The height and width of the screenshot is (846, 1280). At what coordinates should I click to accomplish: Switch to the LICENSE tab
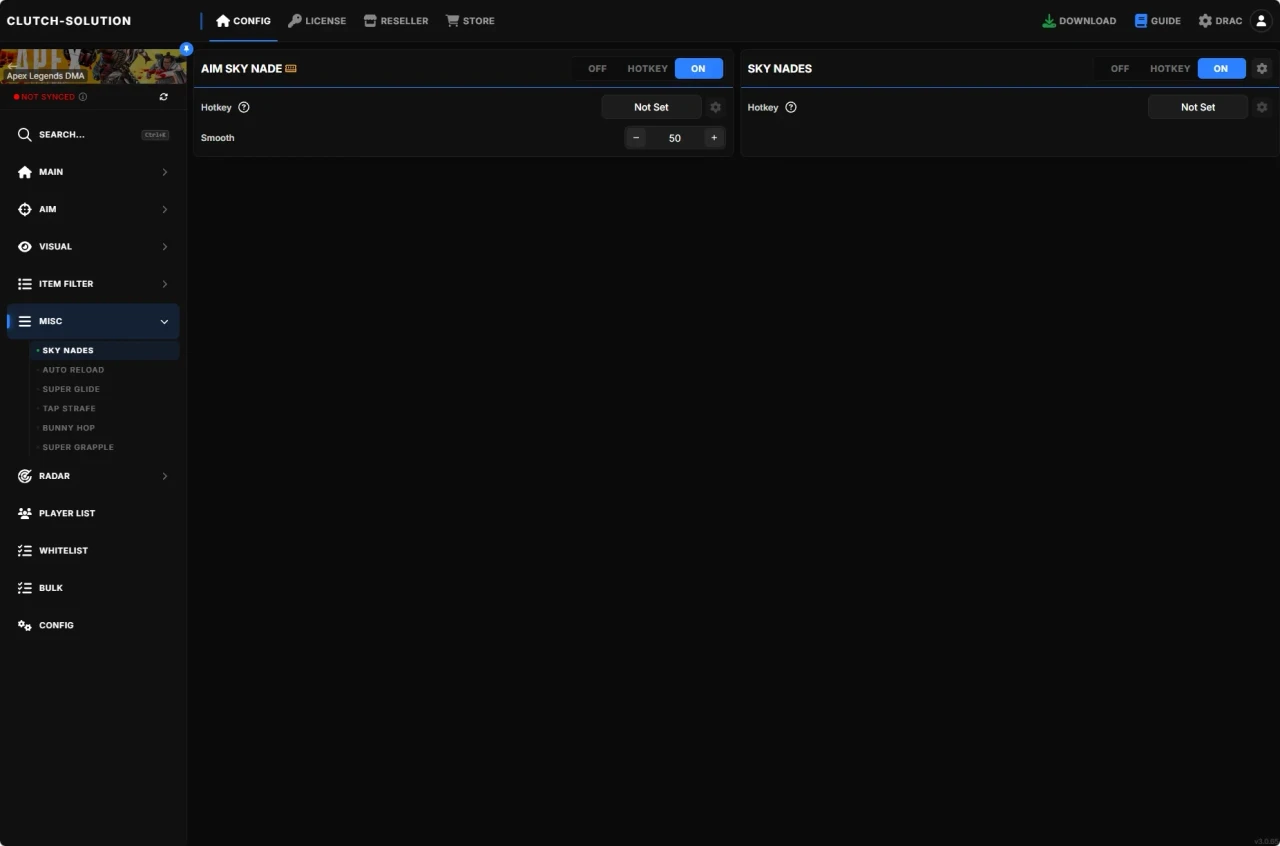click(x=317, y=20)
